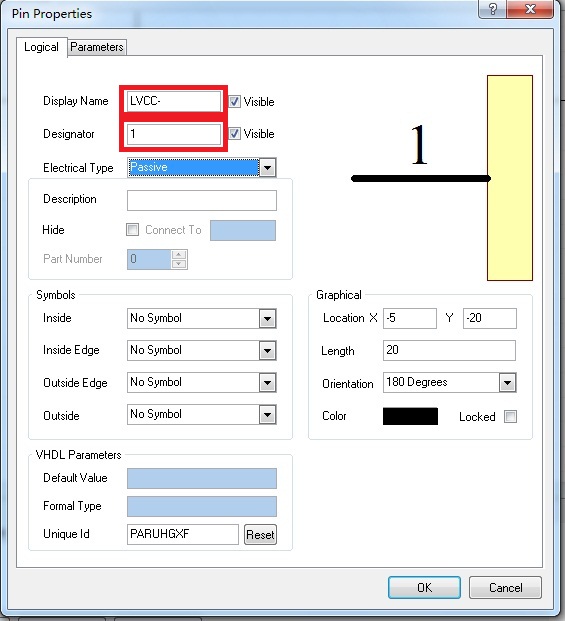565x621 pixels.
Task: Expand the Outside symbol dropdown
Action: [x=268, y=415]
